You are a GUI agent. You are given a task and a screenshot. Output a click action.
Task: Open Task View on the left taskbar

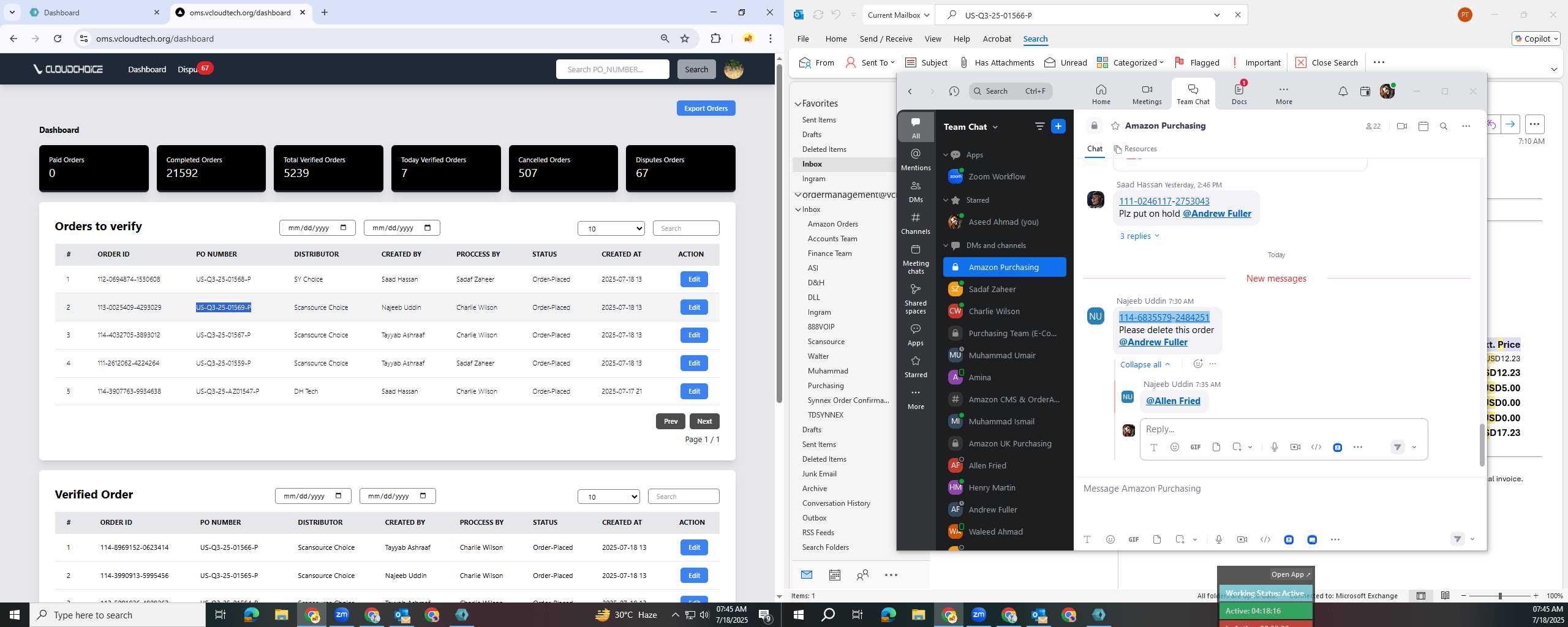[x=221, y=615]
